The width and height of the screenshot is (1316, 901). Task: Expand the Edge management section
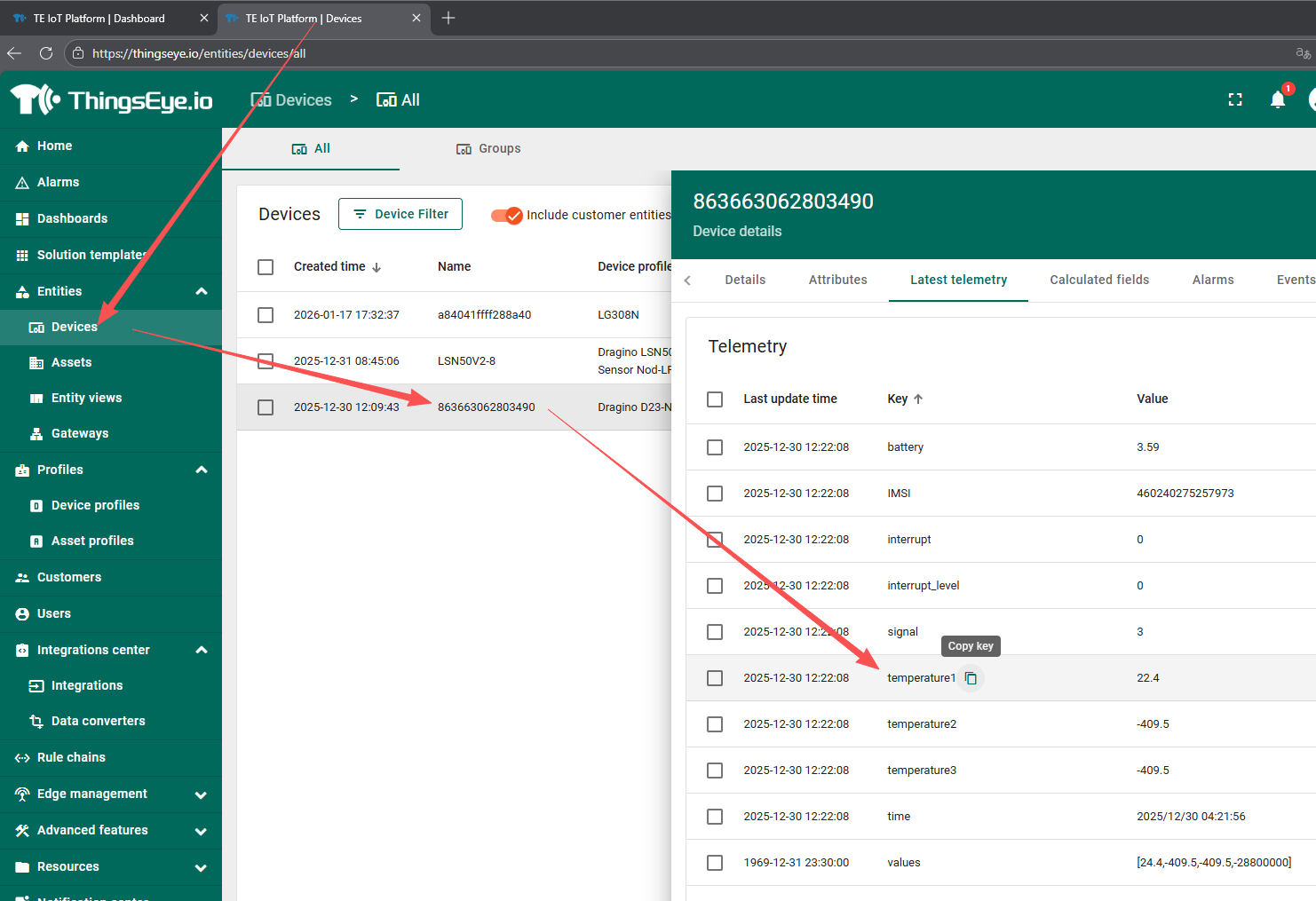[x=202, y=794]
